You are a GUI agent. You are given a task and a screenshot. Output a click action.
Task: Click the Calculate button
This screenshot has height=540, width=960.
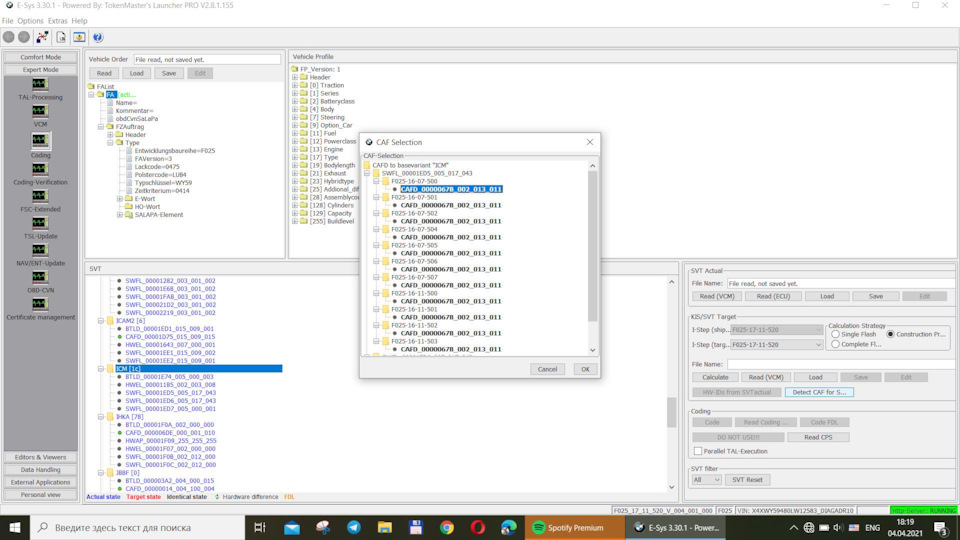click(715, 377)
